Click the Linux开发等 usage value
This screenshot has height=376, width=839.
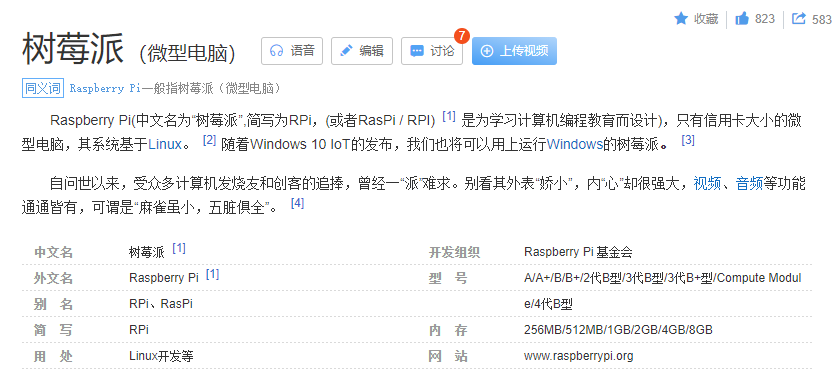tap(161, 356)
